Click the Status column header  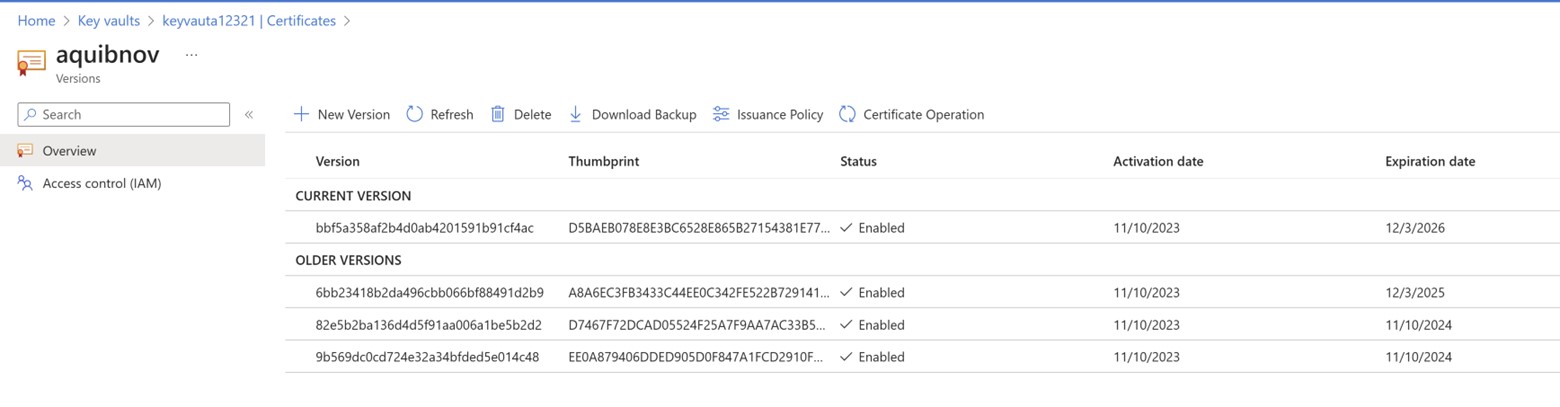tap(858, 161)
